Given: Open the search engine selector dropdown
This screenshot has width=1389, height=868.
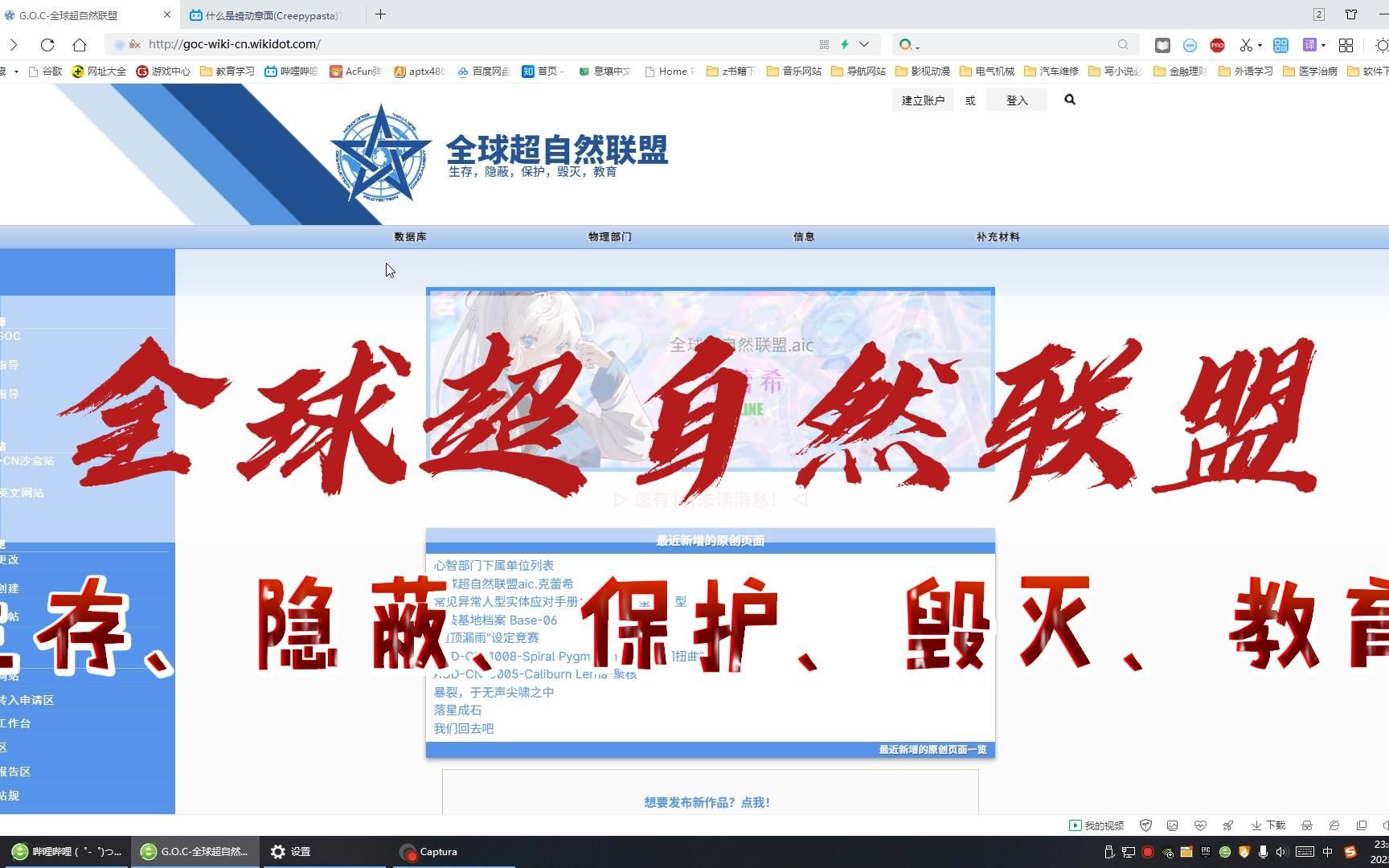Looking at the screenshot, I should 909,45.
